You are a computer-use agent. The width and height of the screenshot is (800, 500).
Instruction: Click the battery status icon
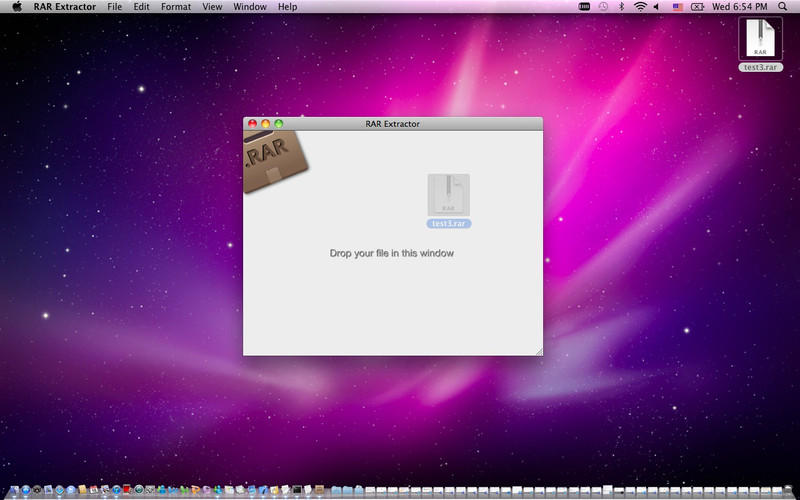tap(697, 7)
